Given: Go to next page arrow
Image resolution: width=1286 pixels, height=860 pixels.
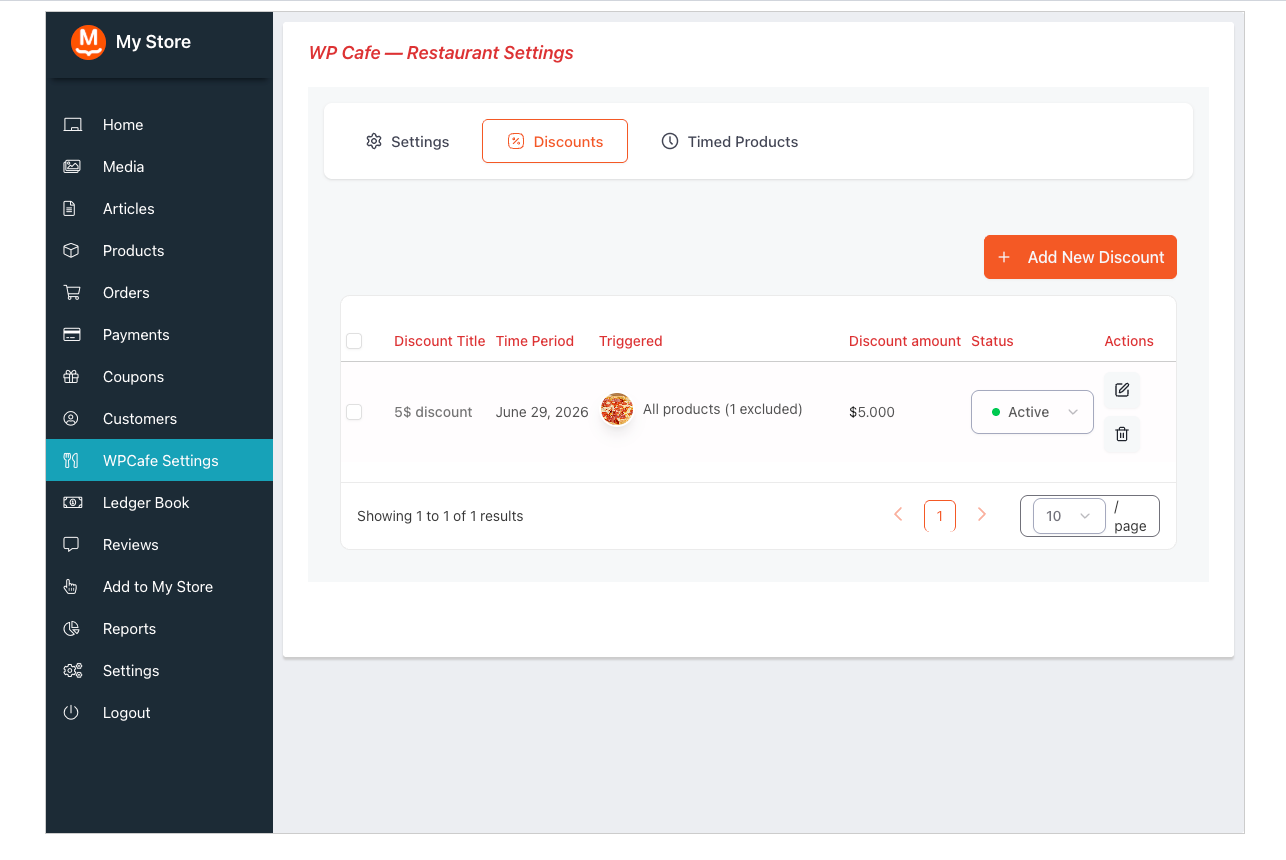Looking at the screenshot, I should [x=982, y=514].
